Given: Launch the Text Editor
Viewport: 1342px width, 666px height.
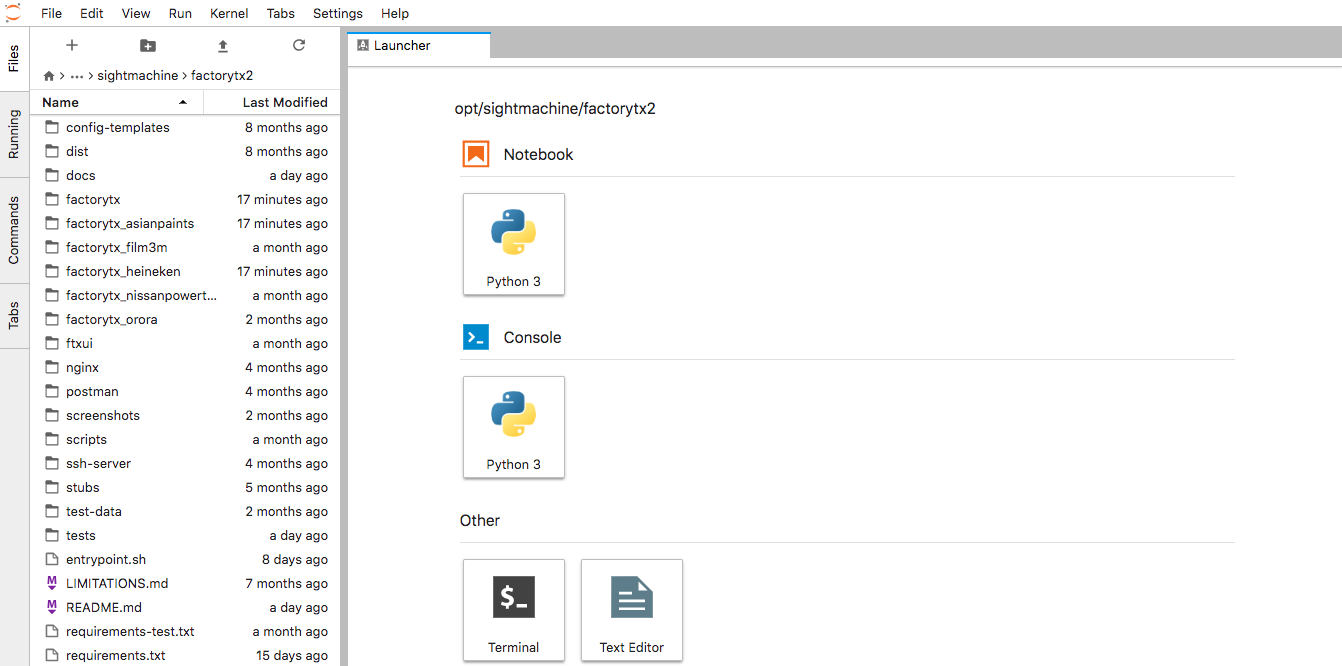Looking at the screenshot, I should click(631, 610).
